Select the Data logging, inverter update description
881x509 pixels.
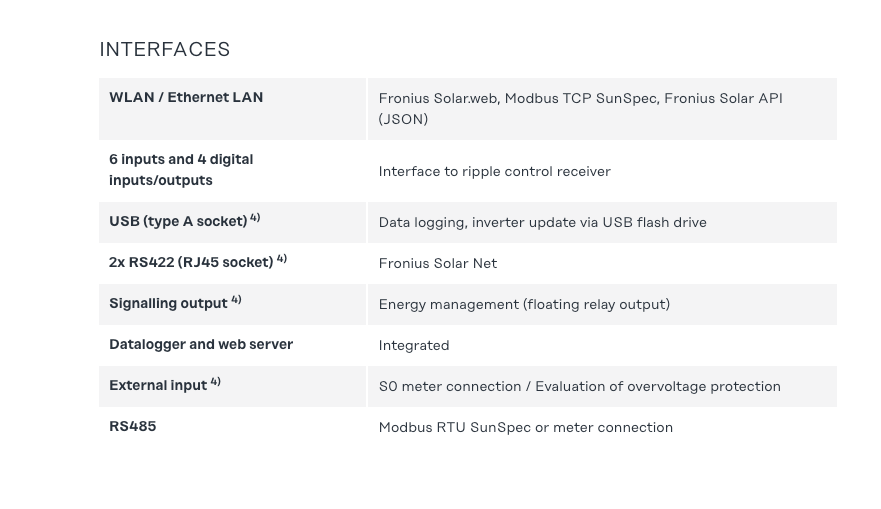pos(542,222)
